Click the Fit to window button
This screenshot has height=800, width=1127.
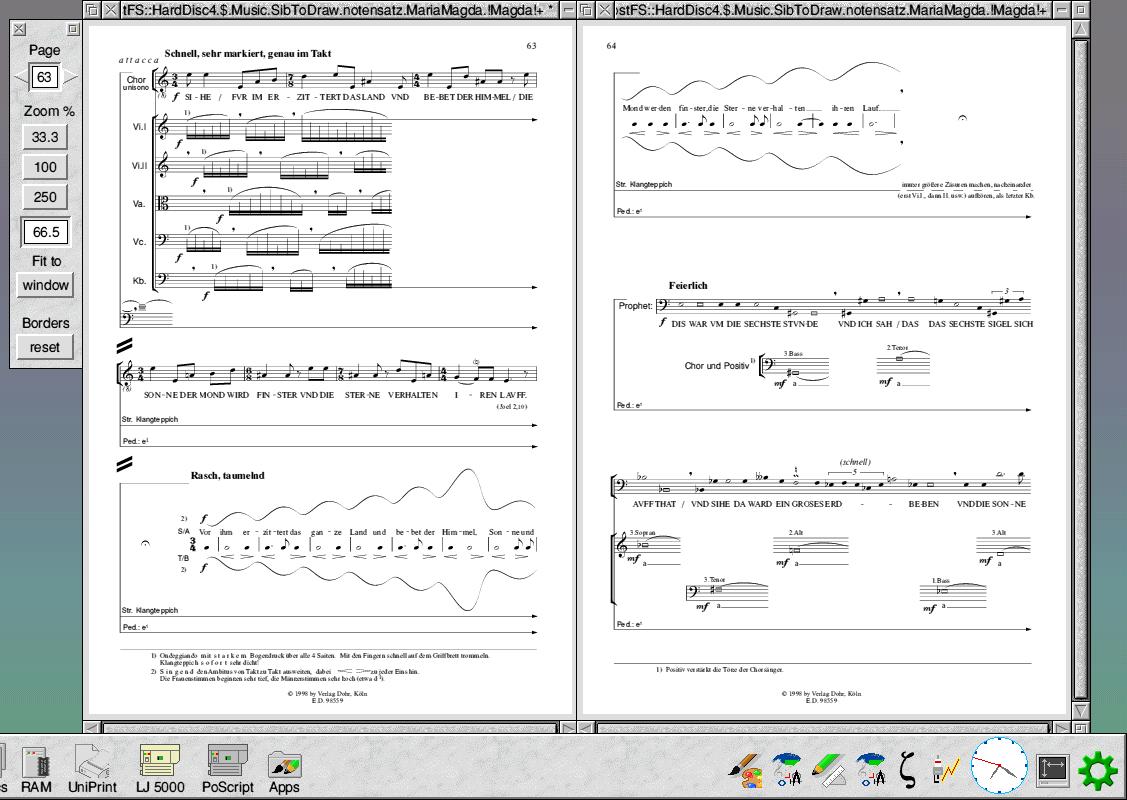(x=45, y=285)
